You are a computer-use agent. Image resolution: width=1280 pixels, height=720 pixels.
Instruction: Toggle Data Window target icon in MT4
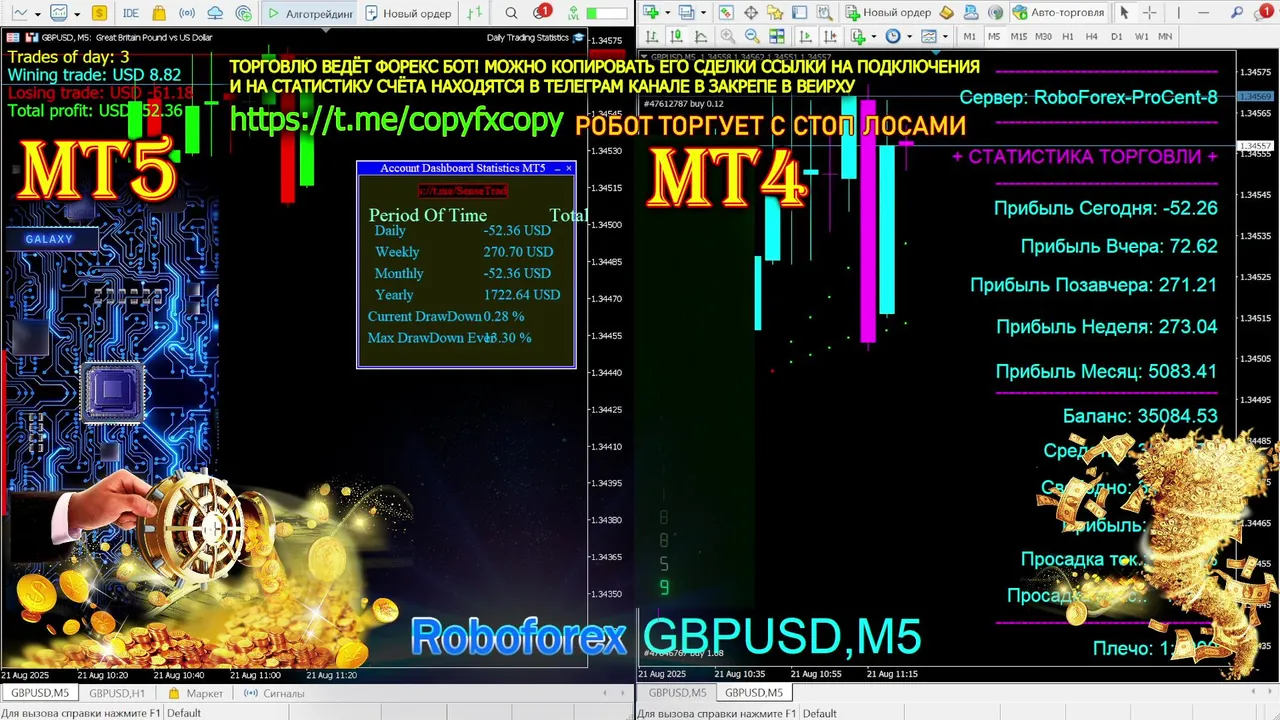click(751, 12)
